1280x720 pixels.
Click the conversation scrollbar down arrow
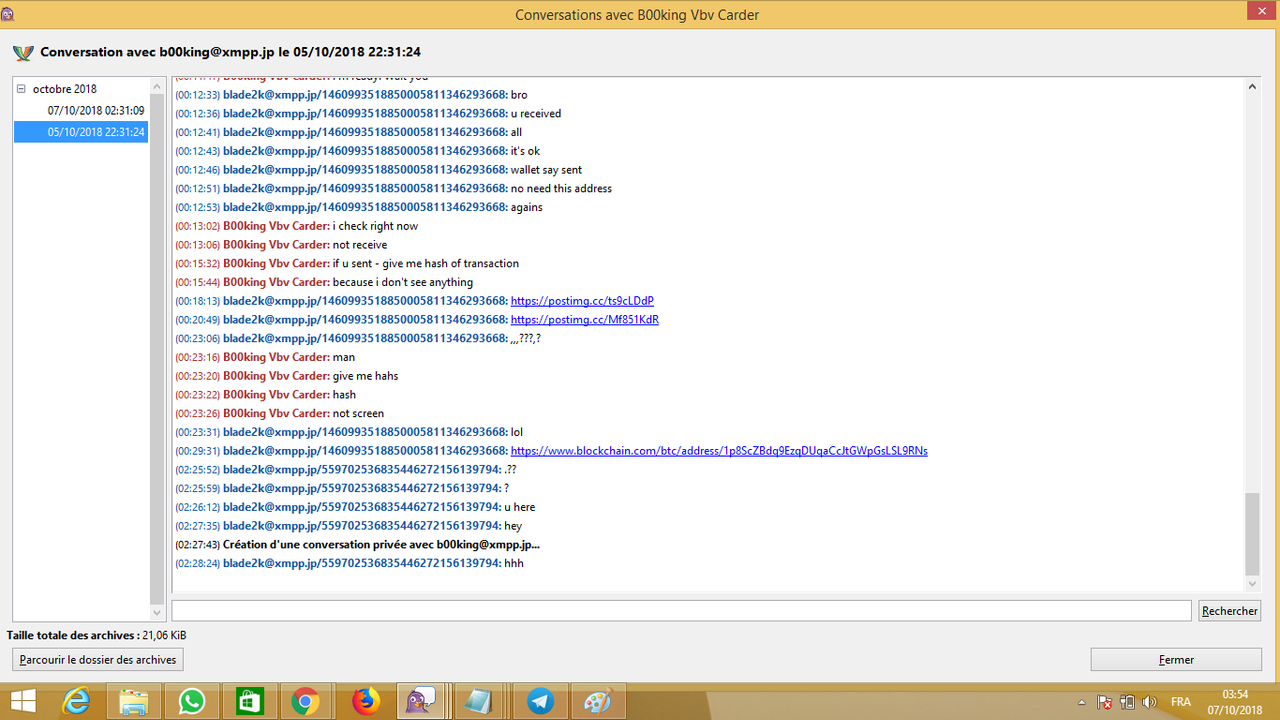click(1253, 584)
